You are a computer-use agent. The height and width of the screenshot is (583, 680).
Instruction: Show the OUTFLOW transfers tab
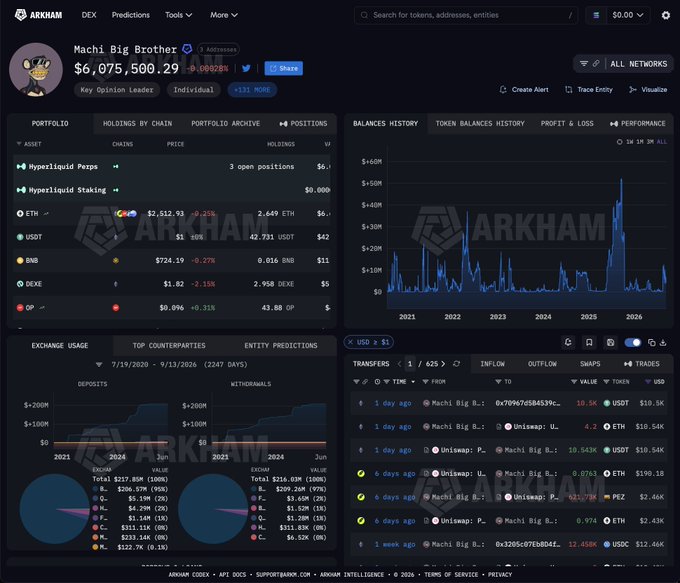(x=542, y=364)
